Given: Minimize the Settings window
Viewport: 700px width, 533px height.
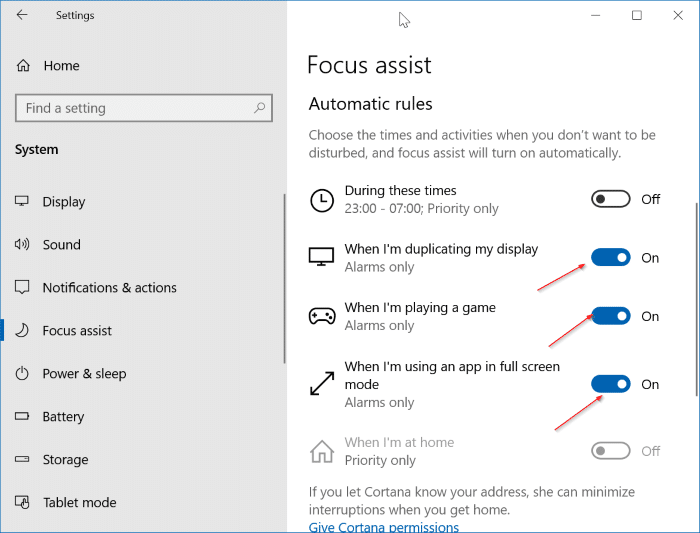Looking at the screenshot, I should (596, 15).
